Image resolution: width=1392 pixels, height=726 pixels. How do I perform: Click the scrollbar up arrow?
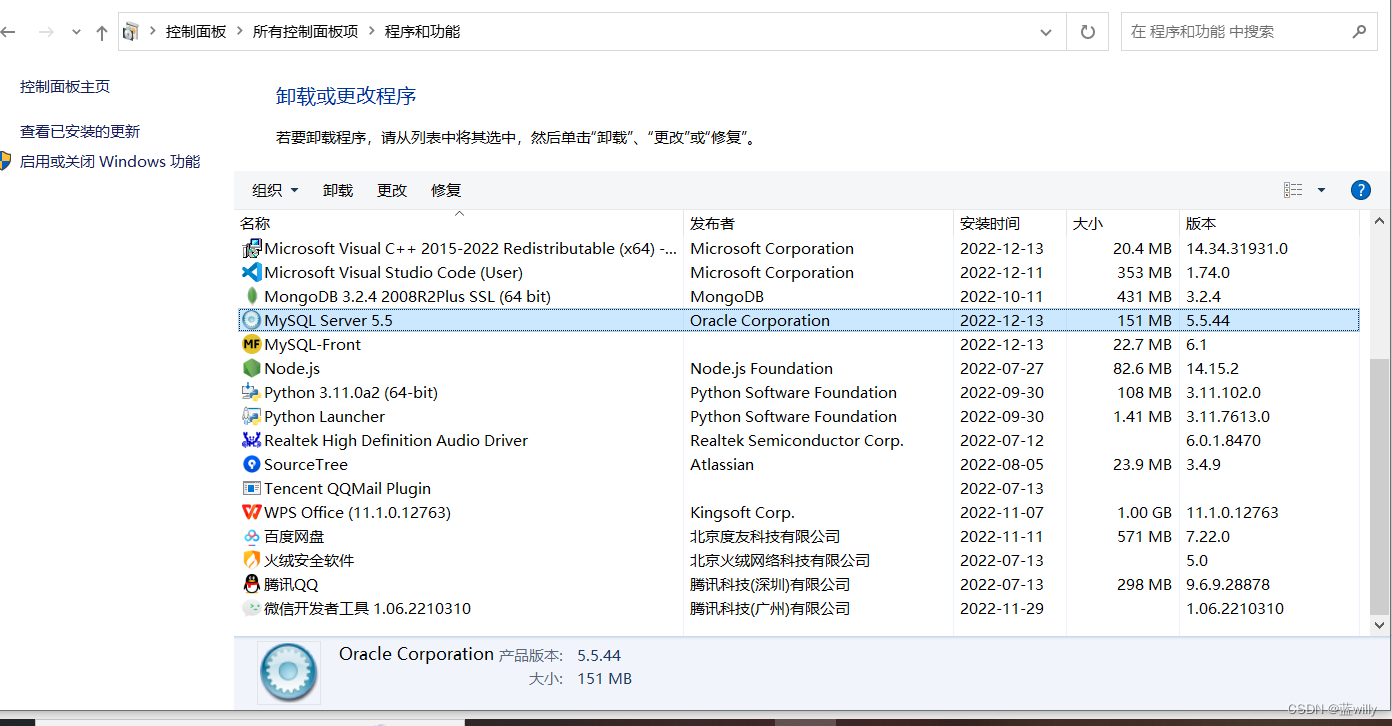[x=1379, y=221]
